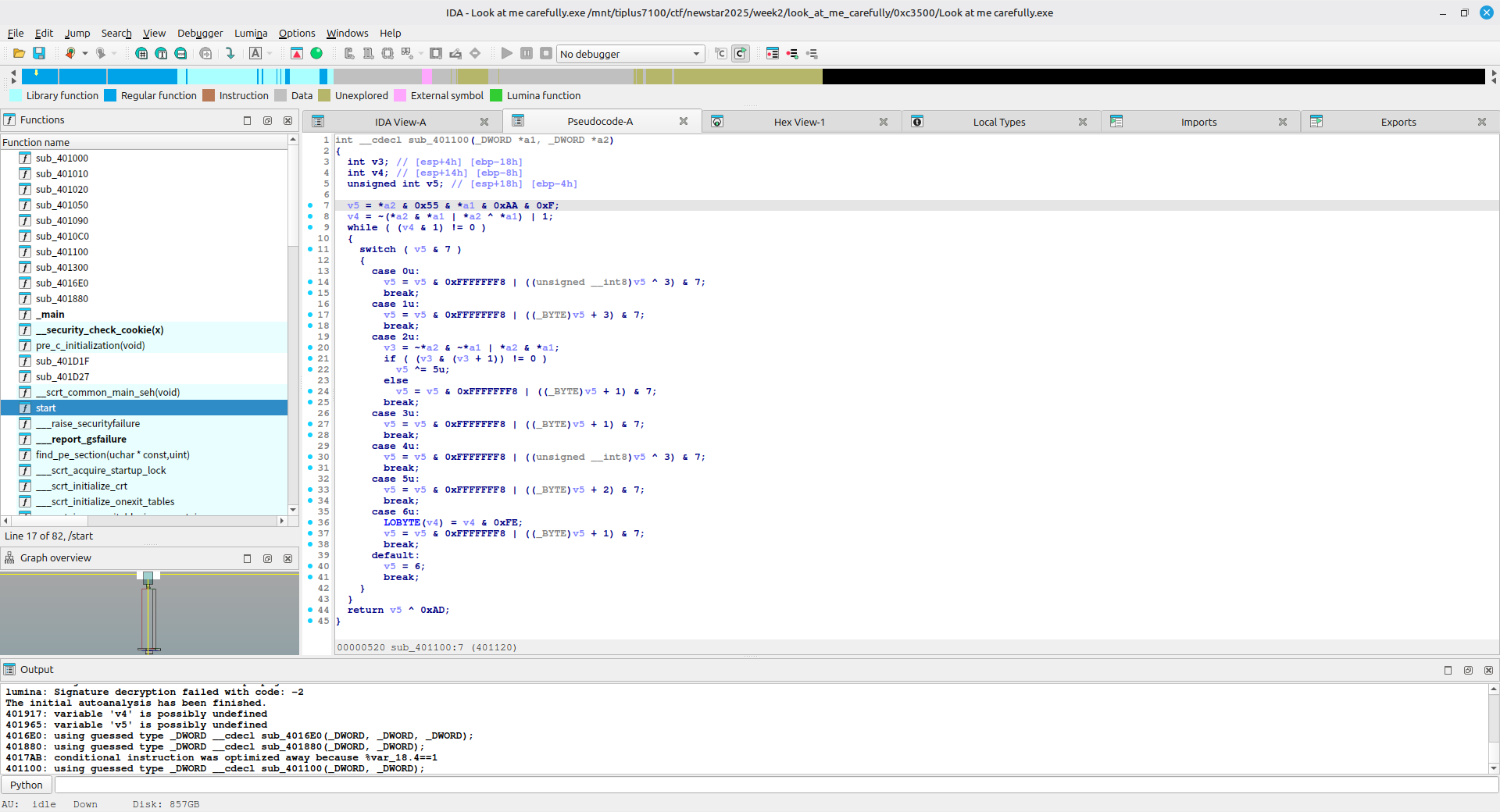Open the No debugger dropdown
Image resolution: width=1500 pixels, height=812 pixels.
(696, 54)
